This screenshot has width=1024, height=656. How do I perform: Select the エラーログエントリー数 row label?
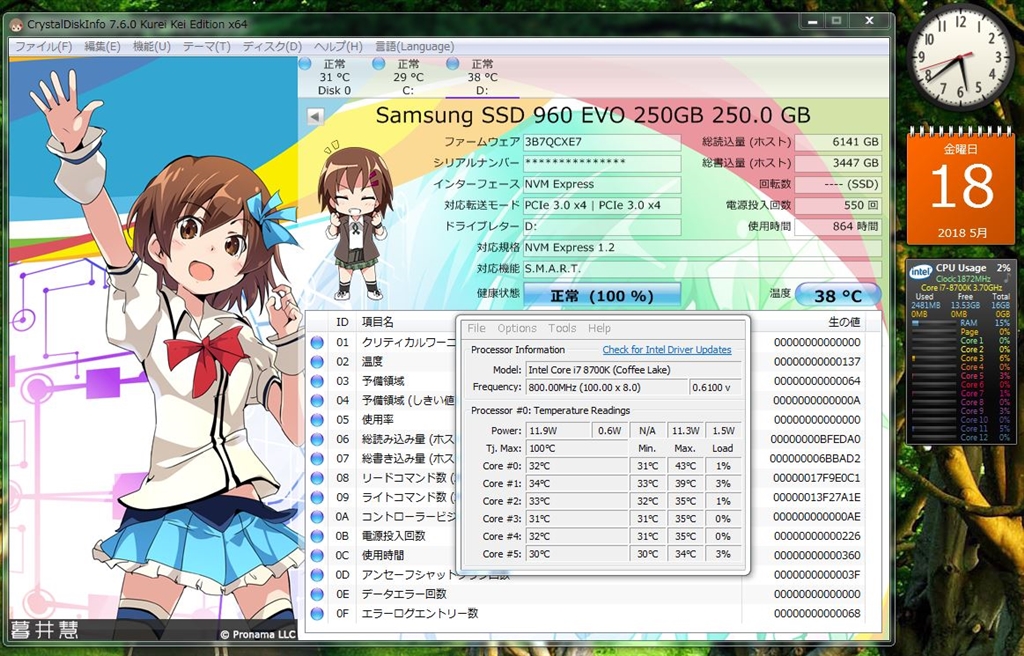click(x=420, y=614)
